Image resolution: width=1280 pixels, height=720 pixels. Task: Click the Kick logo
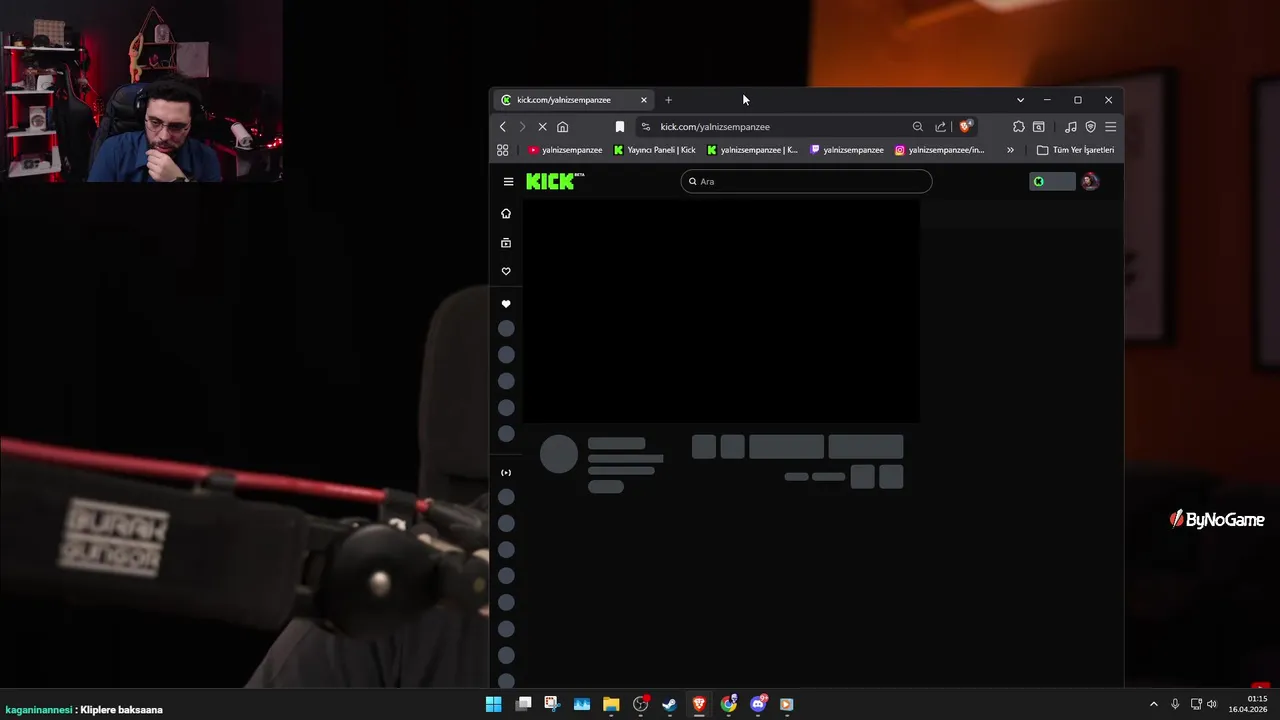pos(555,181)
